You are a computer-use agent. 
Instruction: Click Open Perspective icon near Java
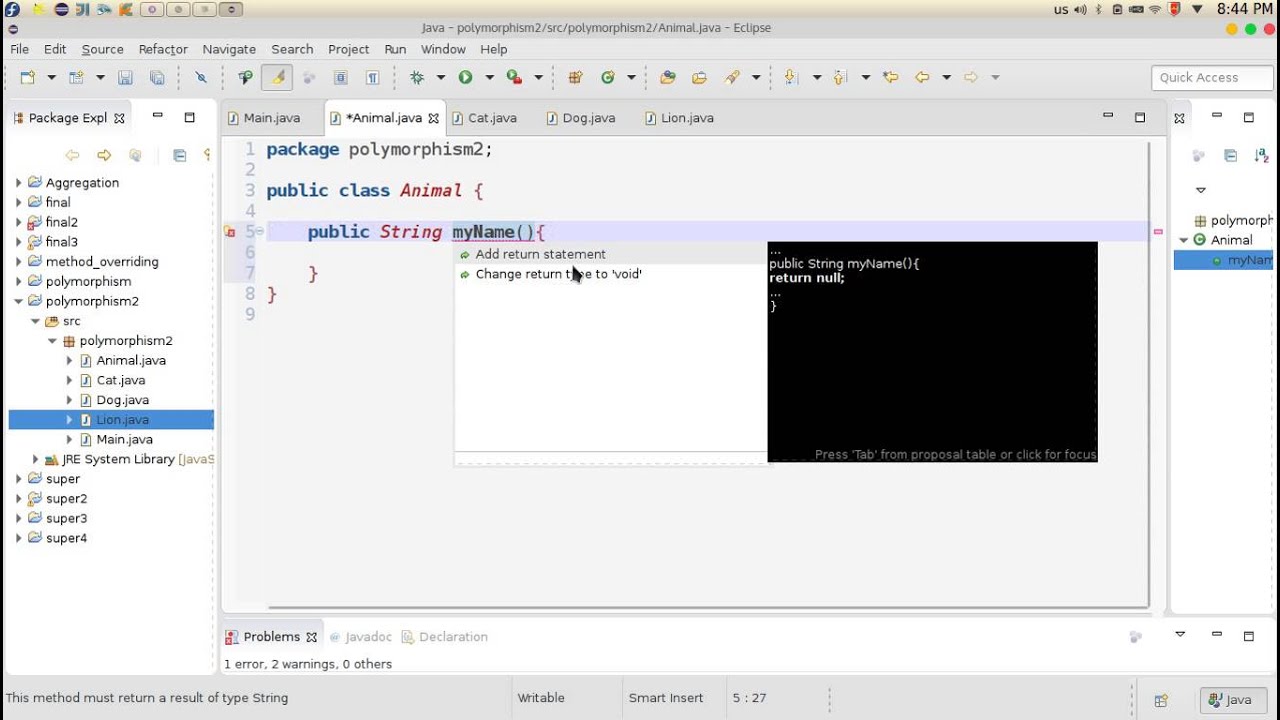[x=1161, y=700]
